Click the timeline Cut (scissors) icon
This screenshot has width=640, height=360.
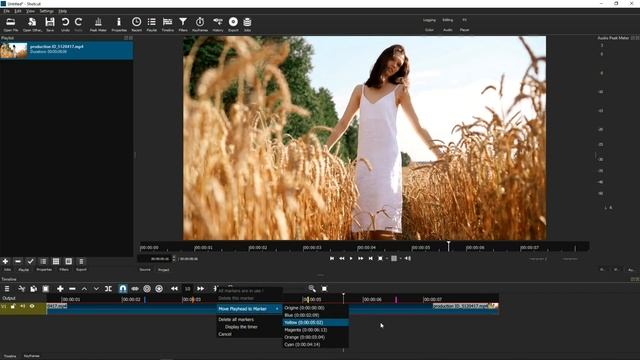(22, 289)
